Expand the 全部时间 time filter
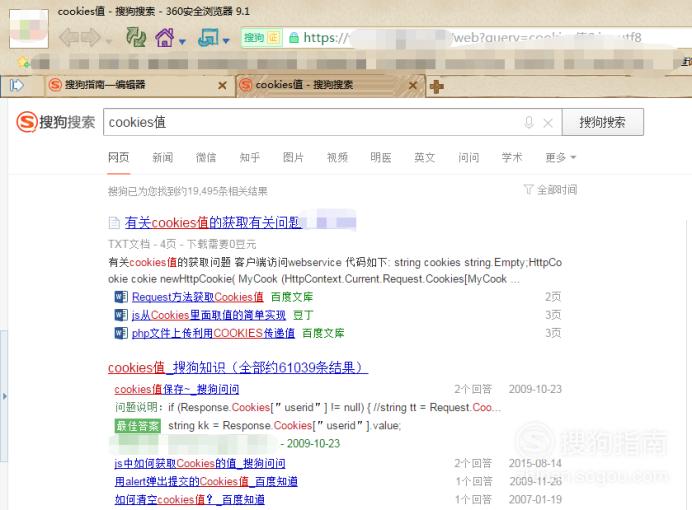Image resolution: width=692 pixels, height=510 pixels. (550, 190)
